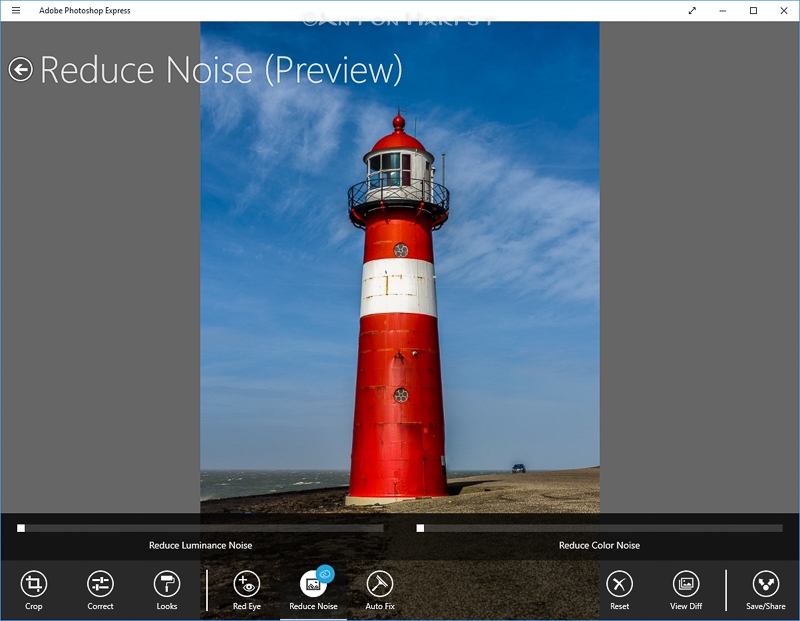Maximize the Photoshop Express window
The width and height of the screenshot is (800, 621).
pyautogui.click(x=753, y=10)
